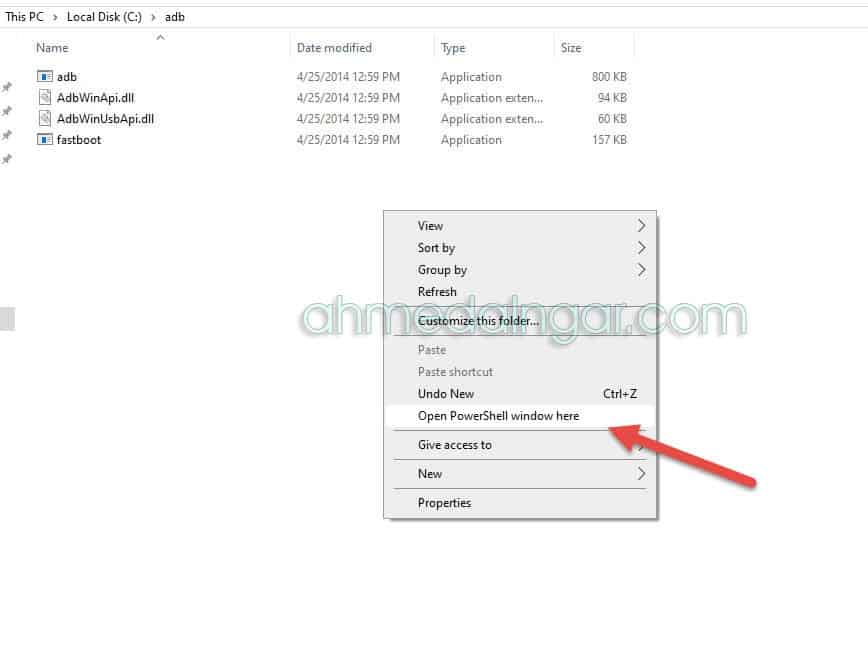Screen dimensions: 868x656
Task: Expand the dropdown arrow after Local Disk (C:)
Action: 153,17
